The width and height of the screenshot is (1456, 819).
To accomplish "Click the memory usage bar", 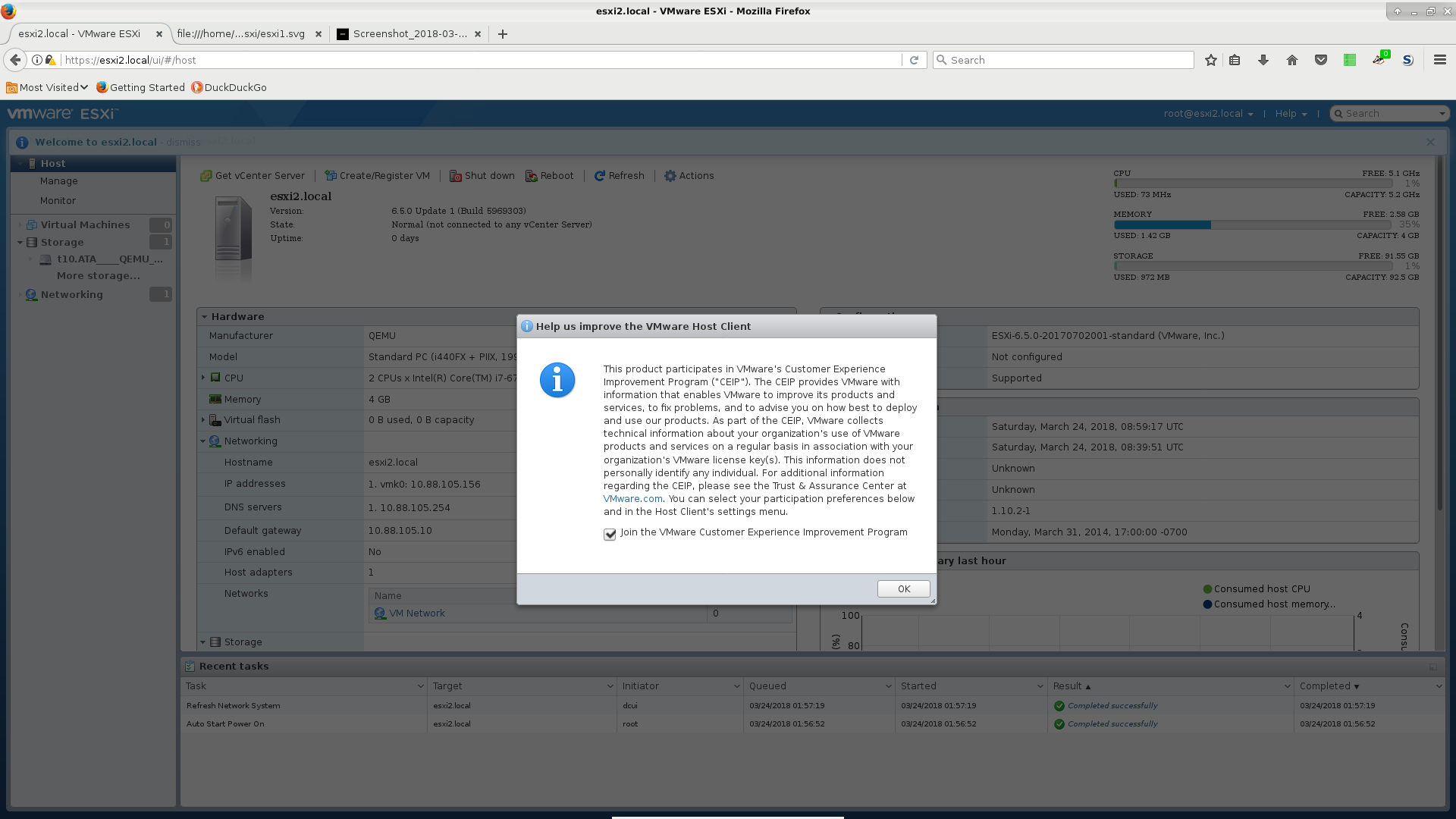I will [x=1253, y=225].
